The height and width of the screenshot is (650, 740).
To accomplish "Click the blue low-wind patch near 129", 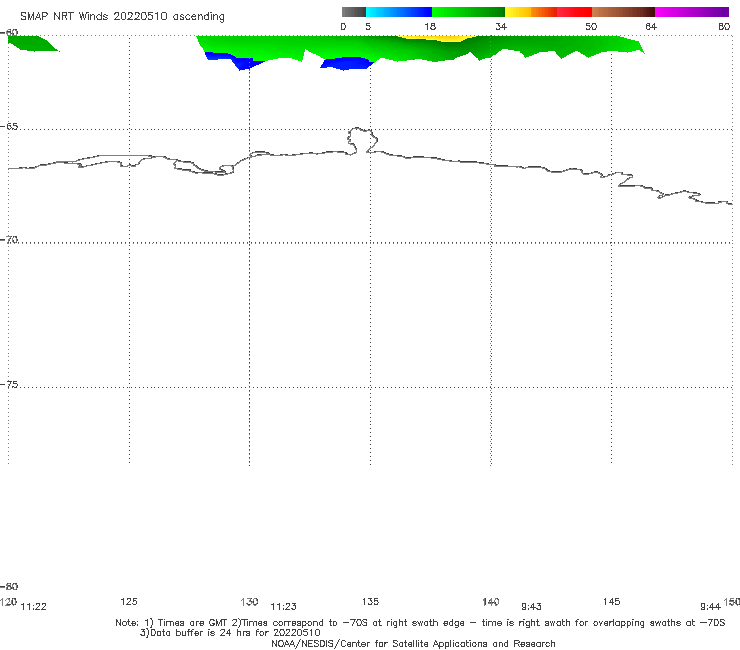I will coord(235,60).
